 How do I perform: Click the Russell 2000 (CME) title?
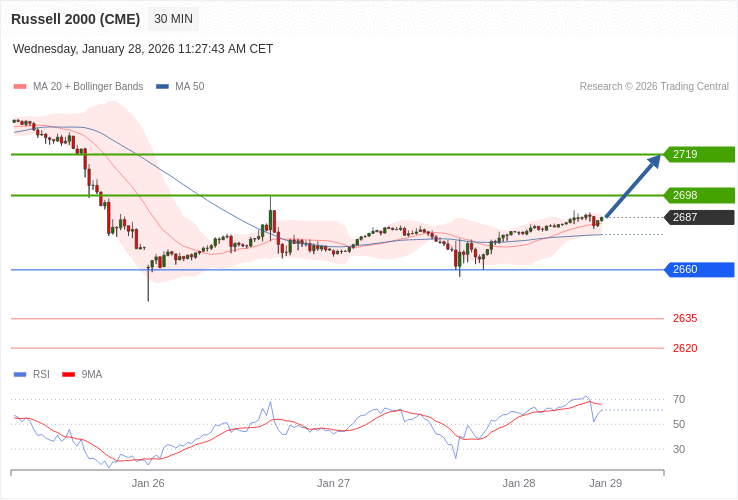coord(75,19)
